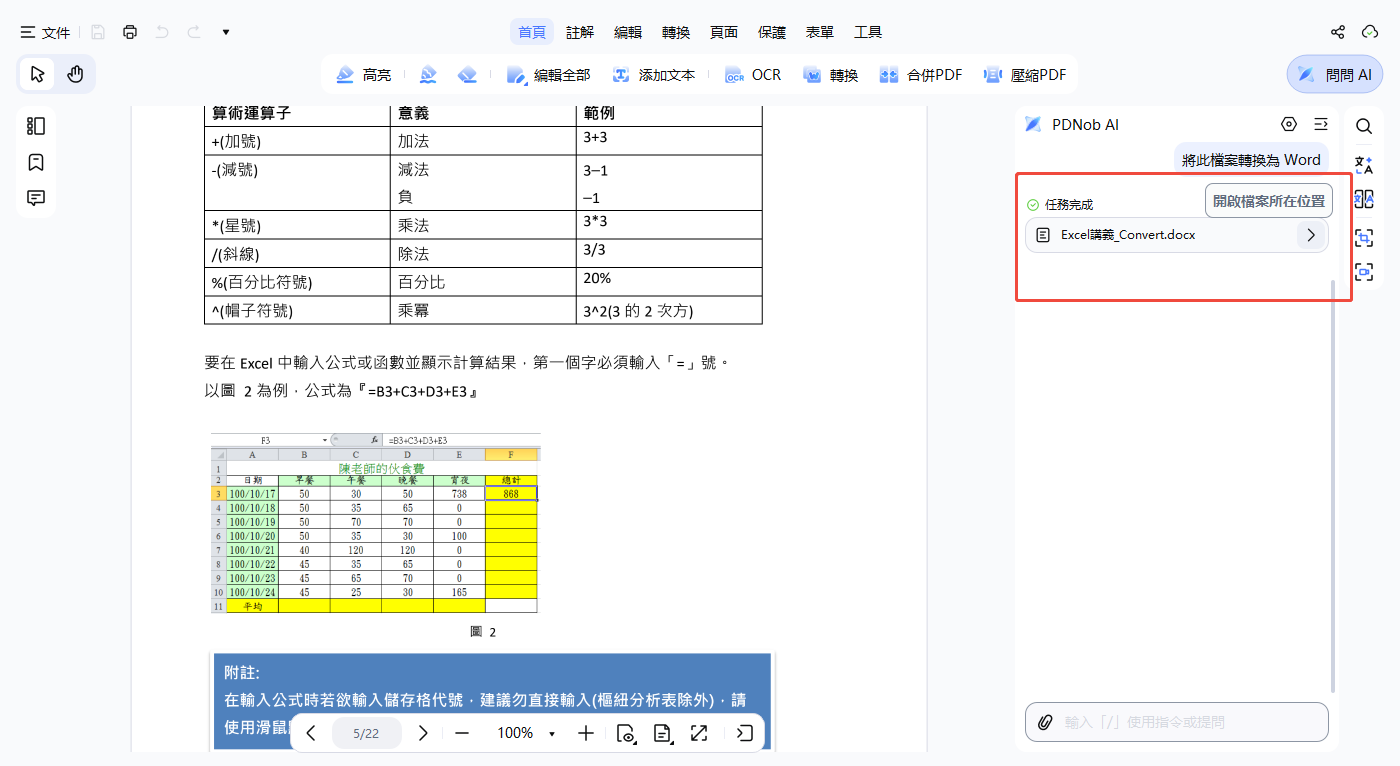1400x766 pixels.
Task: Open the page layout display dropdown
Action: (x=662, y=733)
